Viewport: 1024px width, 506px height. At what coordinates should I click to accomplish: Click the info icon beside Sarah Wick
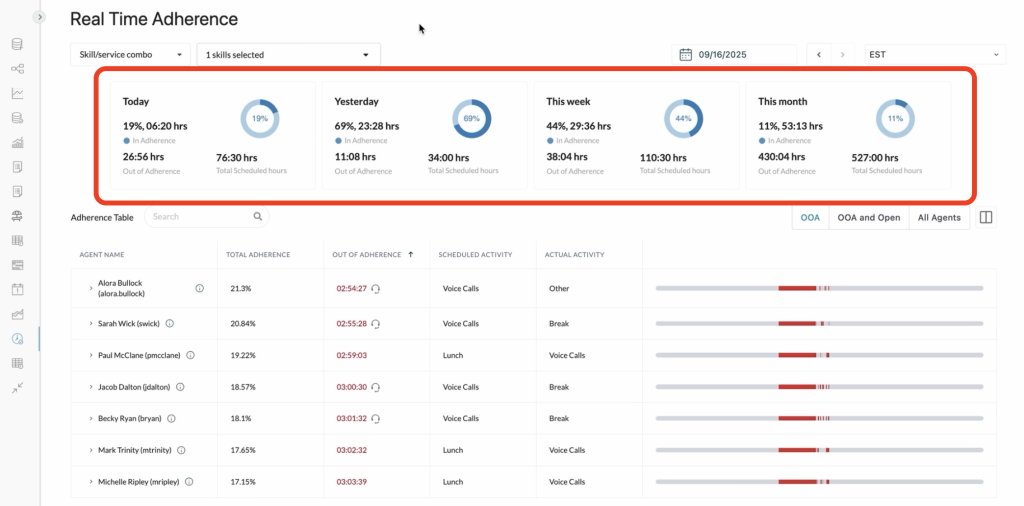(x=170, y=324)
